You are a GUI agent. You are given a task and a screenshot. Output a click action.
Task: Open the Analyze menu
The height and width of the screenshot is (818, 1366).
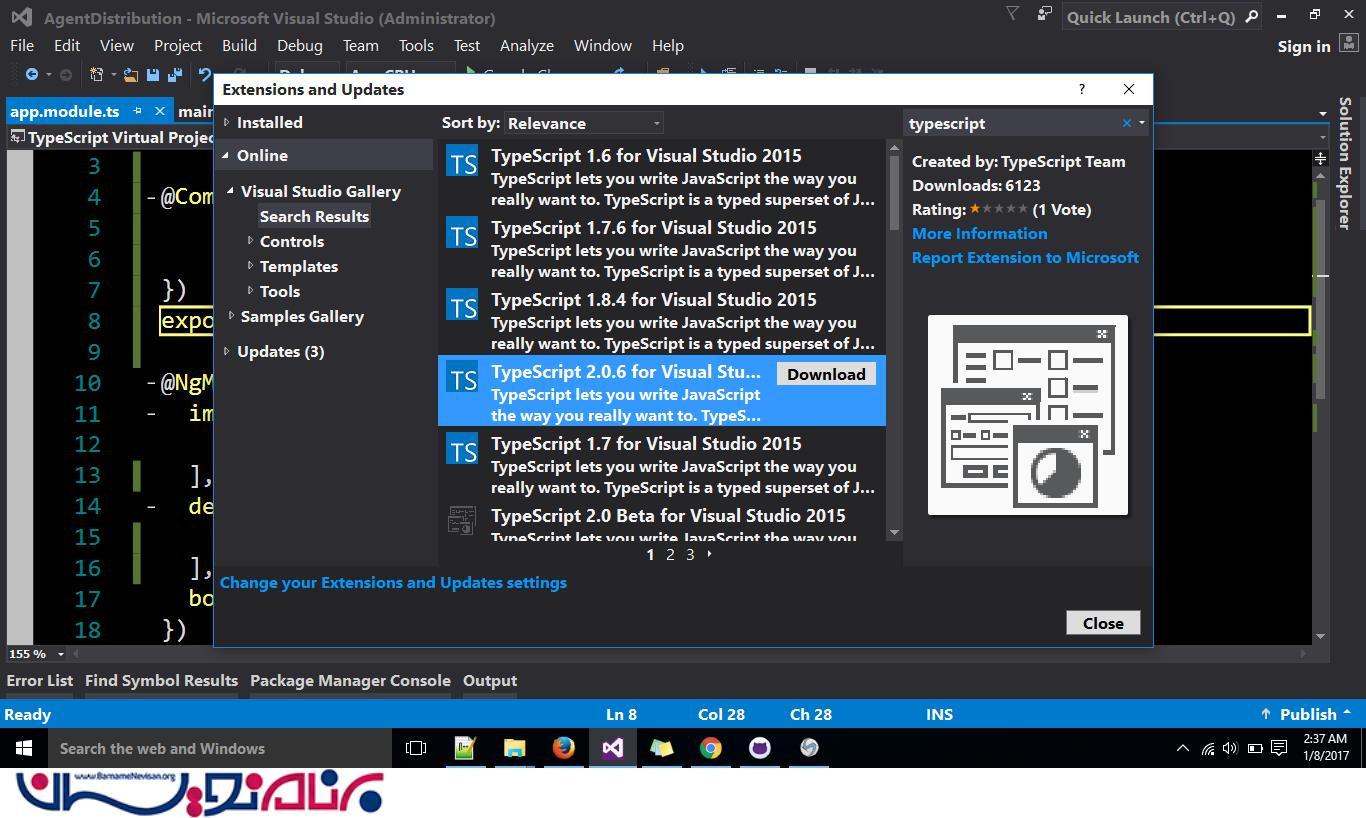click(527, 45)
